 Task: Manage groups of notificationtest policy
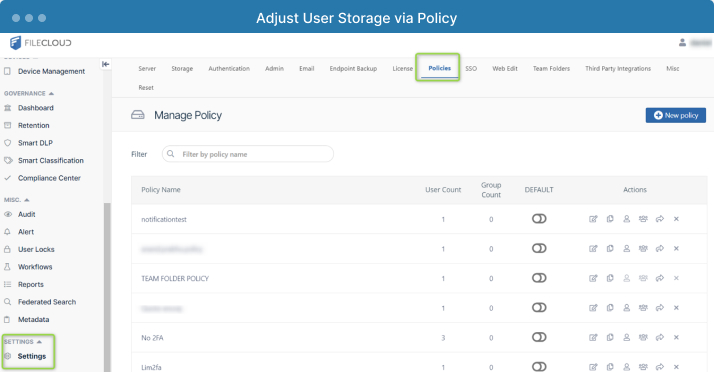click(643, 219)
